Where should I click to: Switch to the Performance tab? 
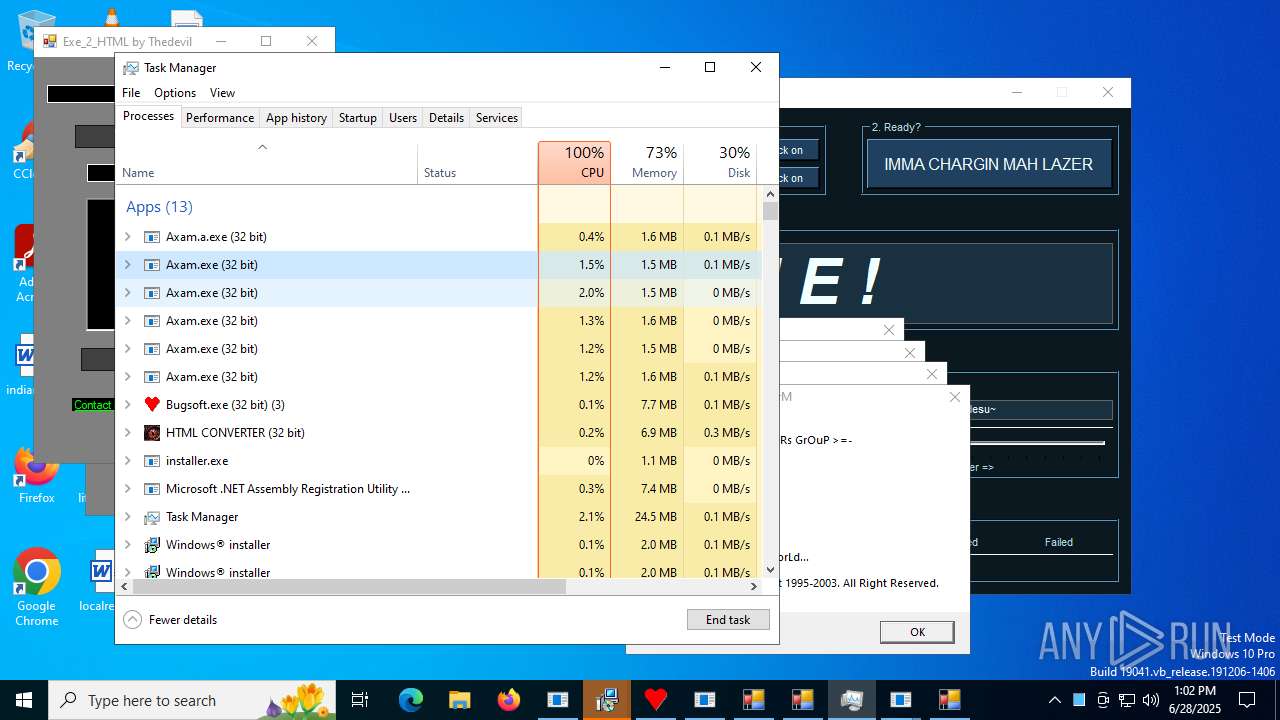click(220, 117)
